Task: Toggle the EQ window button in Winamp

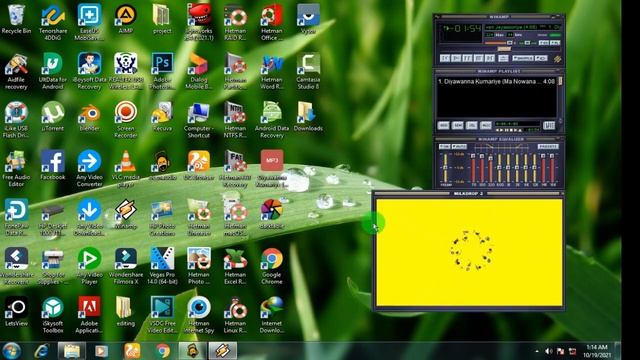Action: [x=544, y=42]
